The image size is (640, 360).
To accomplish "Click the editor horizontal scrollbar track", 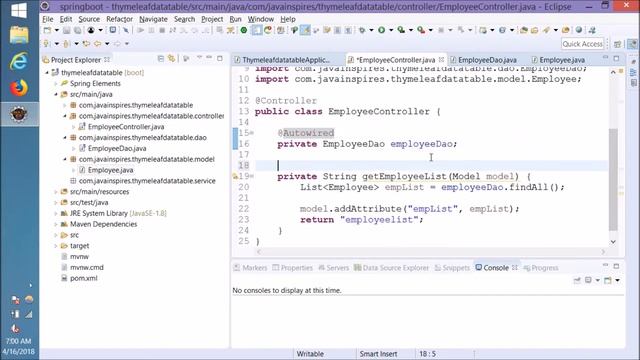I will pyautogui.click(x=431, y=252).
